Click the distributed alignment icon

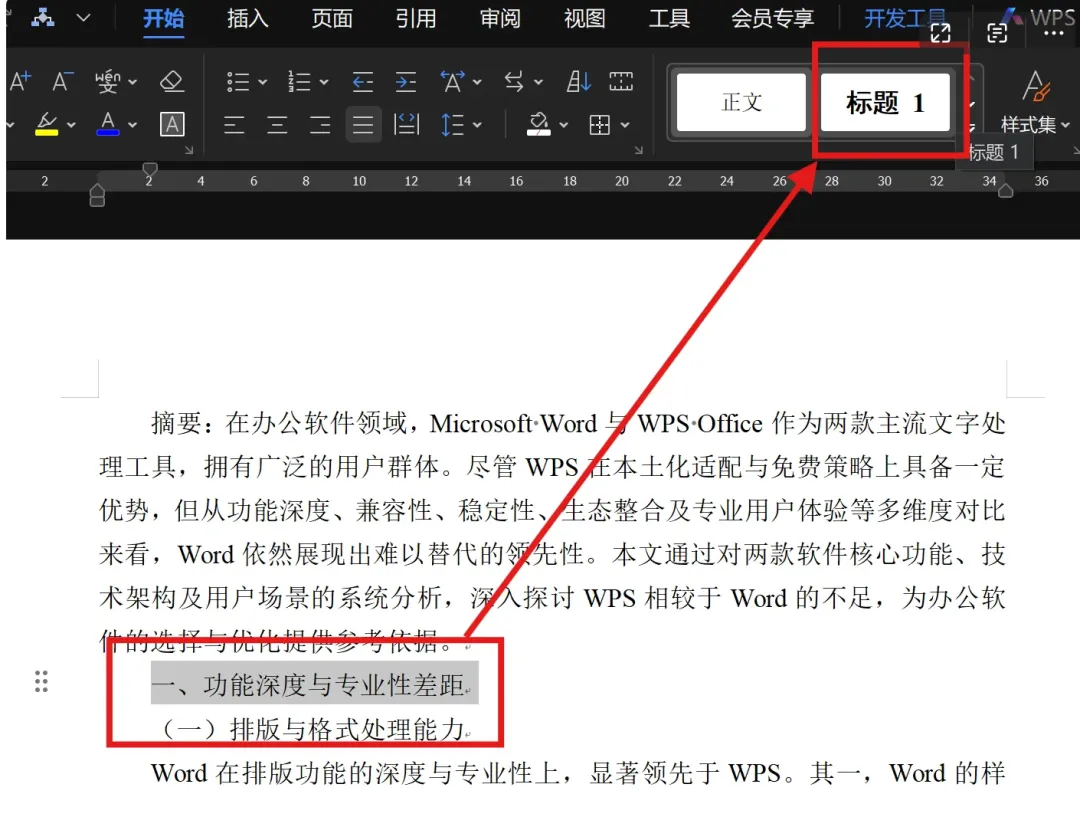(x=406, y=124)
